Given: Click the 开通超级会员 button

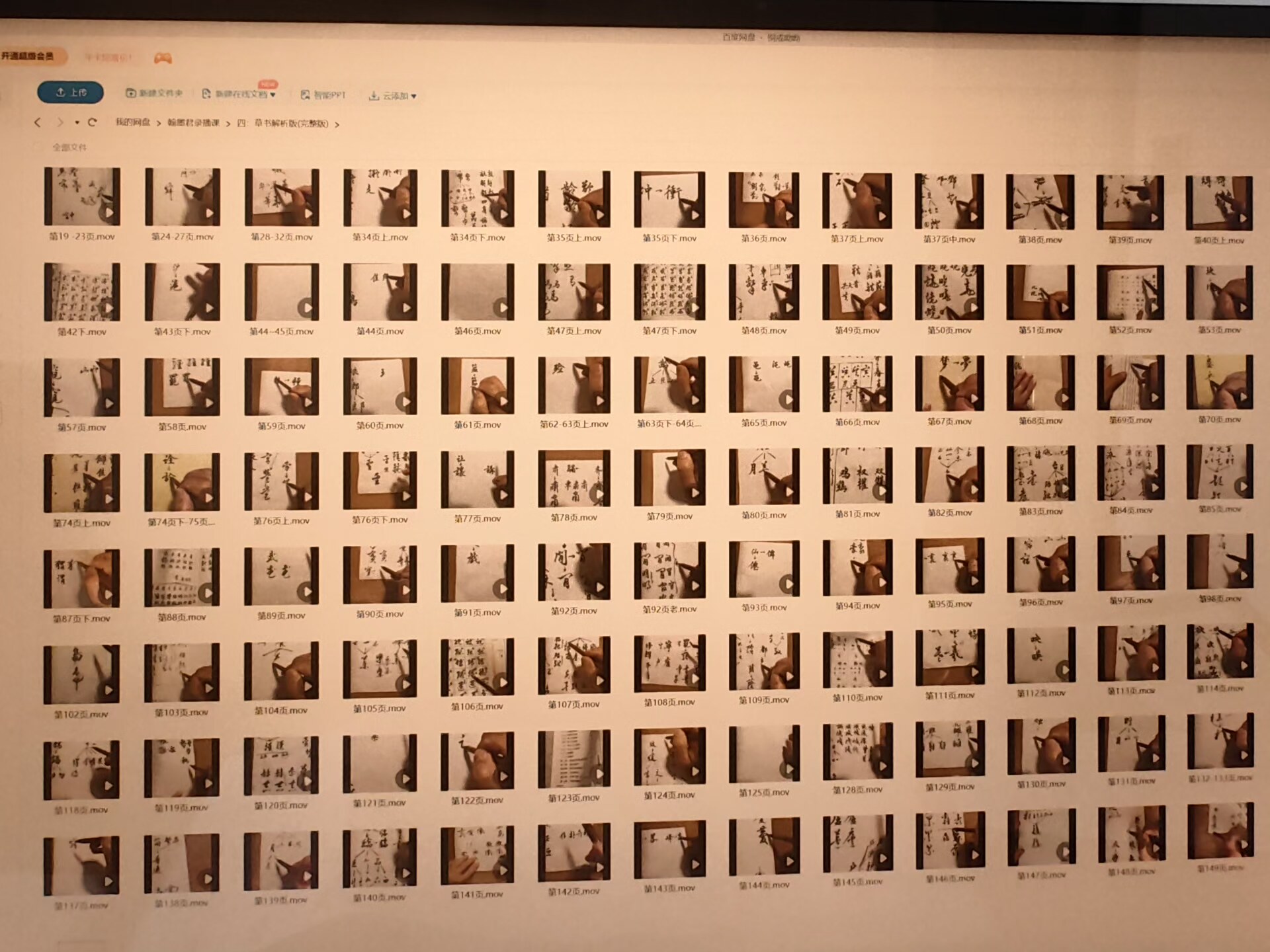Looking at the screenshot, I should point(28,57).
